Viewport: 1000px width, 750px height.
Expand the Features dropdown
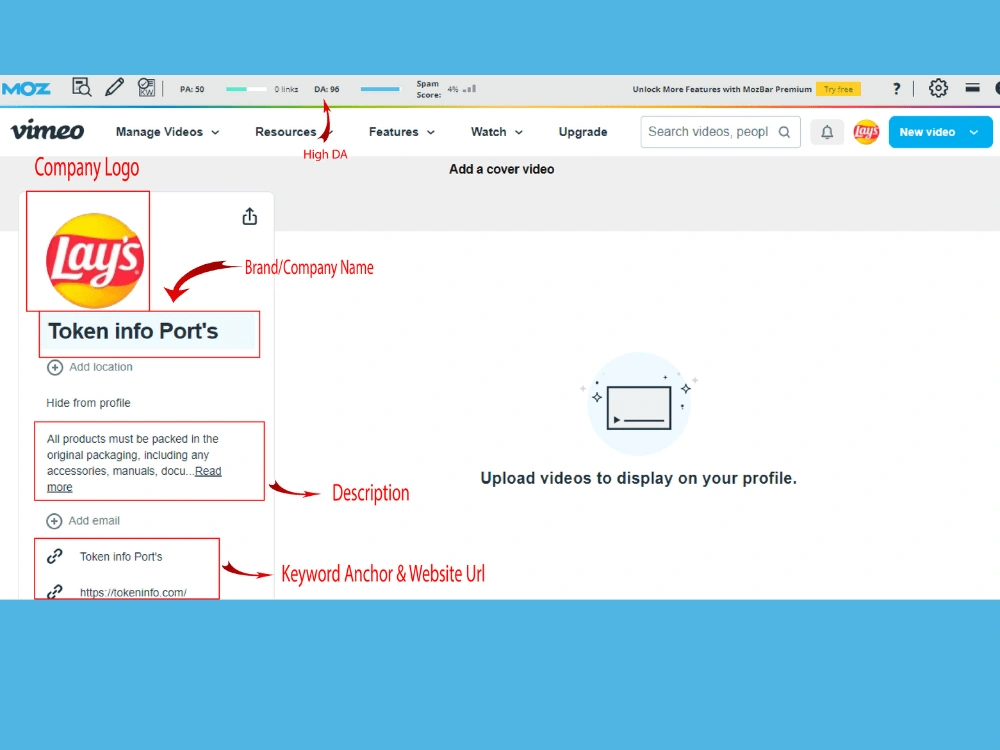tap(402, 132)
